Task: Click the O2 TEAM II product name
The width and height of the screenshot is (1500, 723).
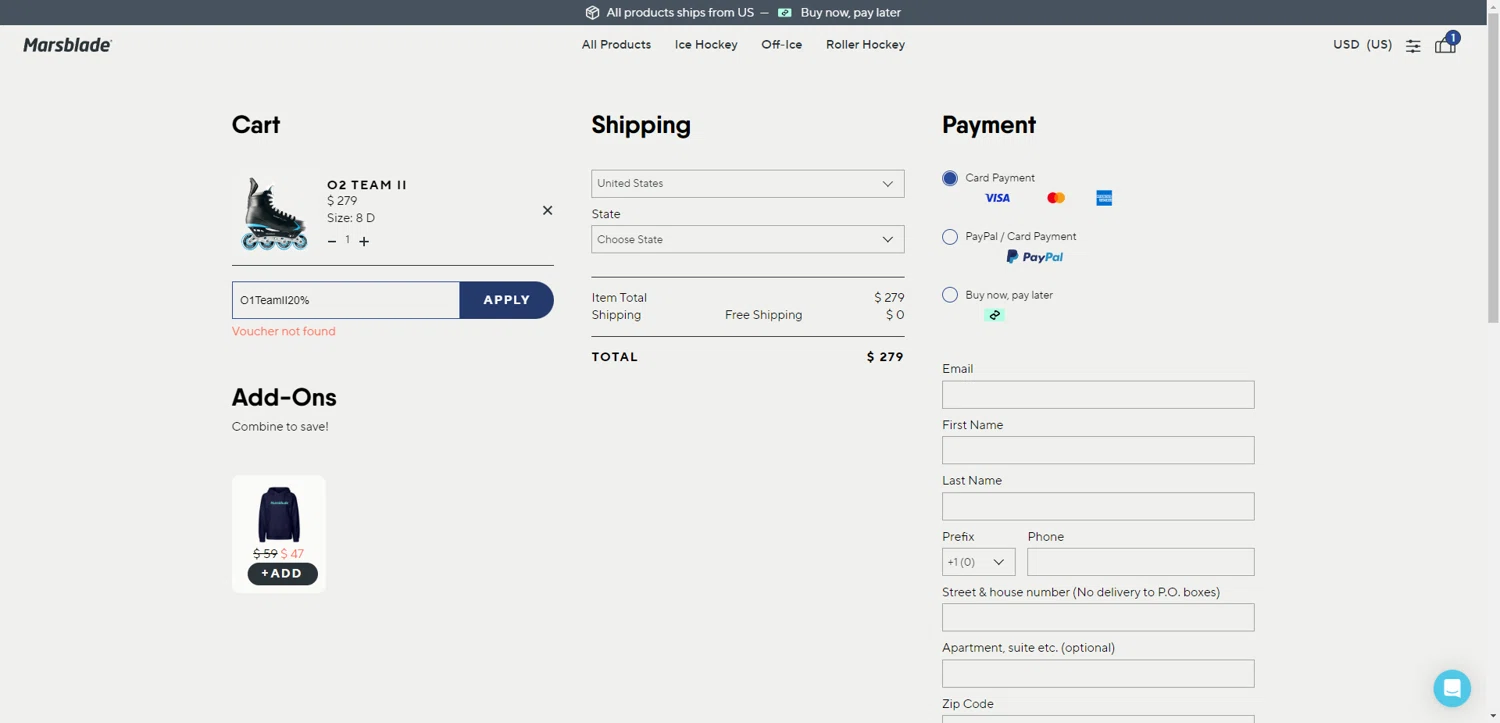Action: pyautogui.click(x=367, y=185)
